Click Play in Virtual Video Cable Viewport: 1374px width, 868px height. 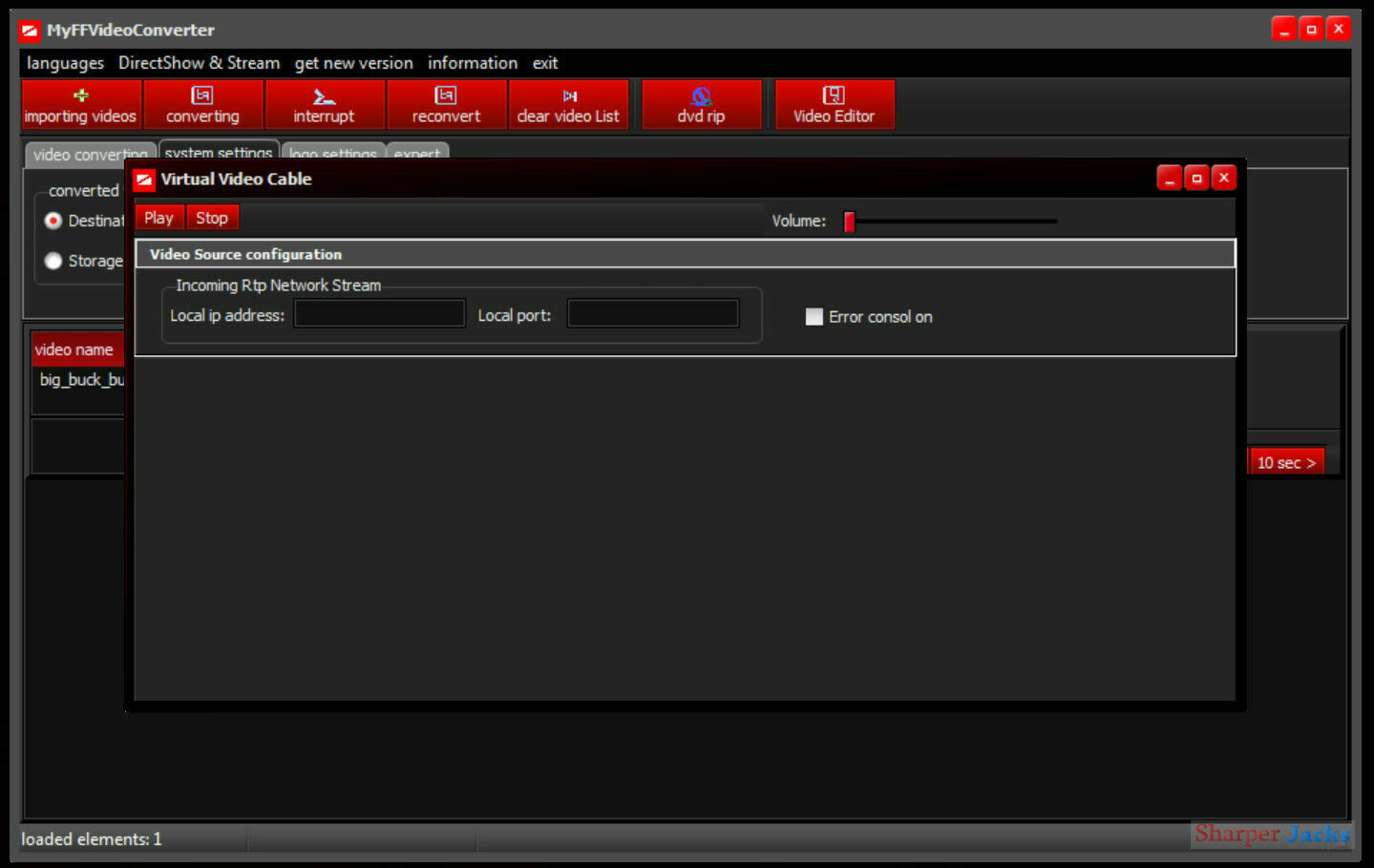coord(159,218)
